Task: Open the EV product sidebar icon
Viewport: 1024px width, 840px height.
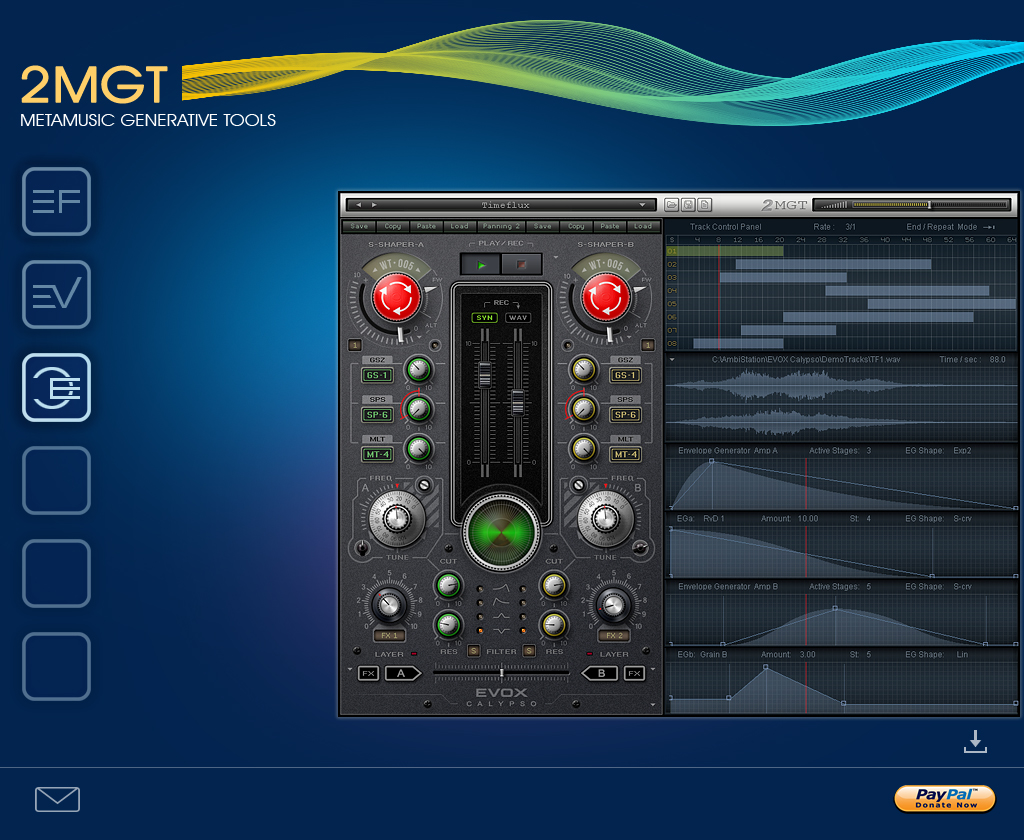Action: point(57,295)
